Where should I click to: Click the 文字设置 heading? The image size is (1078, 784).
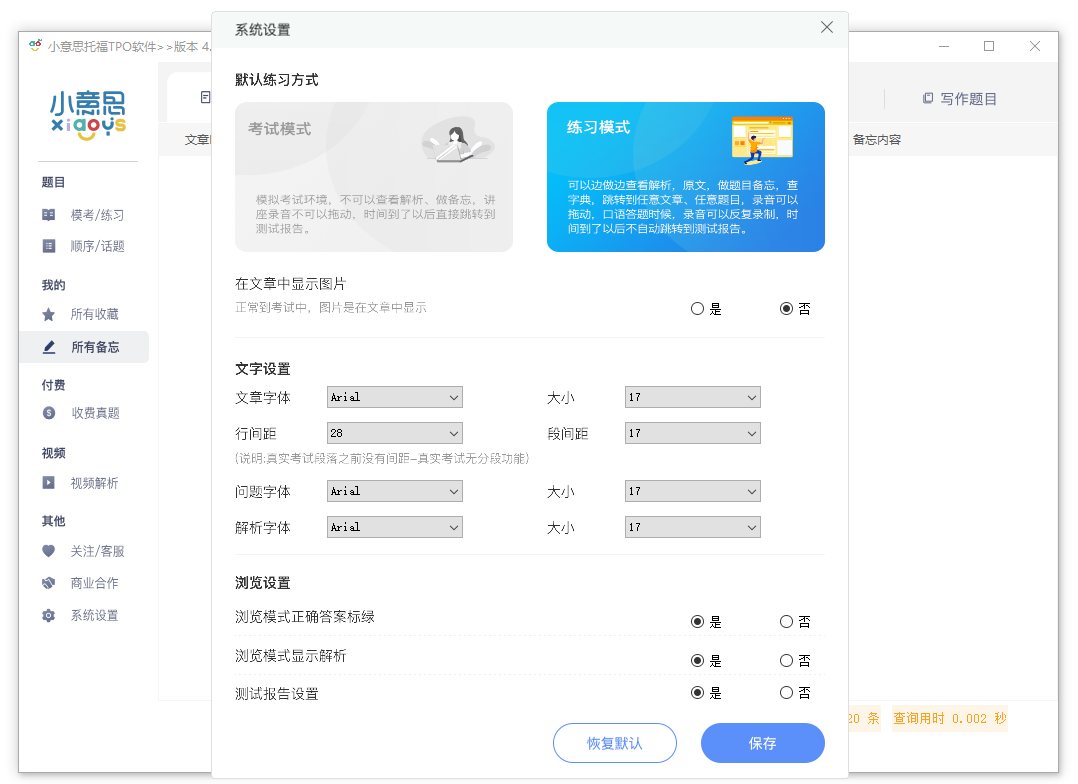coord(263,369)
